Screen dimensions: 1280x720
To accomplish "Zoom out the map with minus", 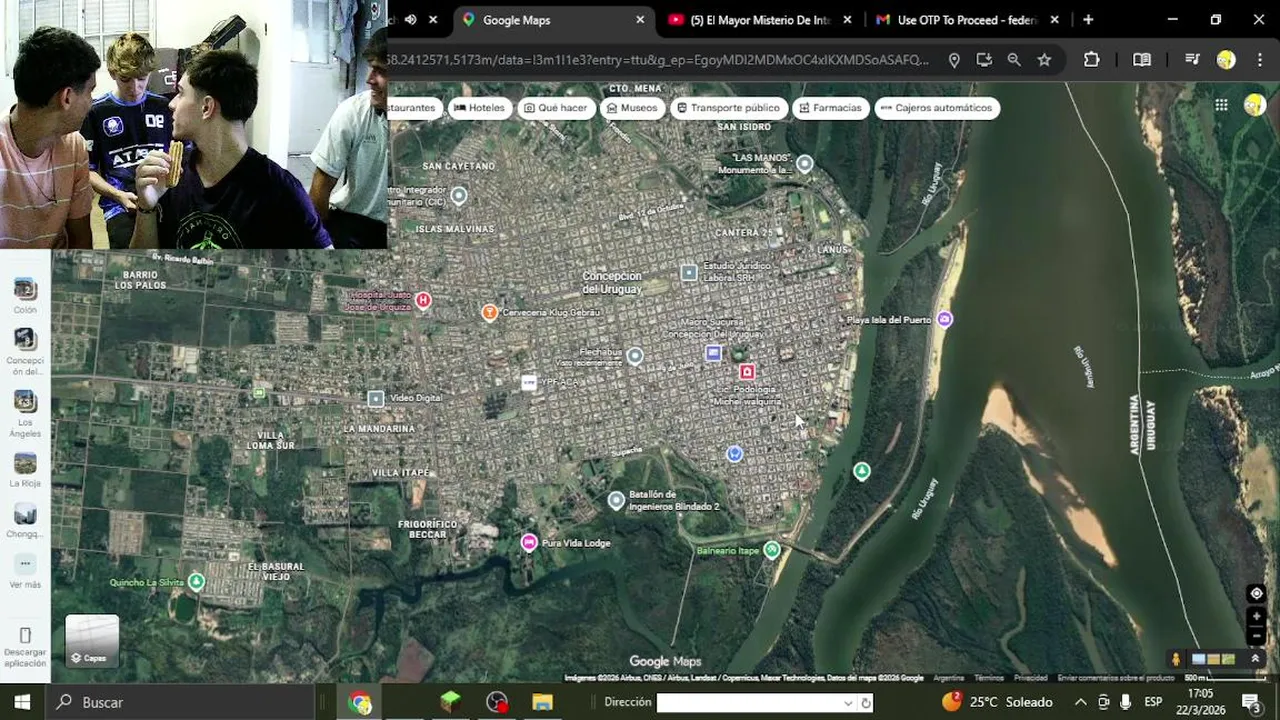I will [1256, 636].
